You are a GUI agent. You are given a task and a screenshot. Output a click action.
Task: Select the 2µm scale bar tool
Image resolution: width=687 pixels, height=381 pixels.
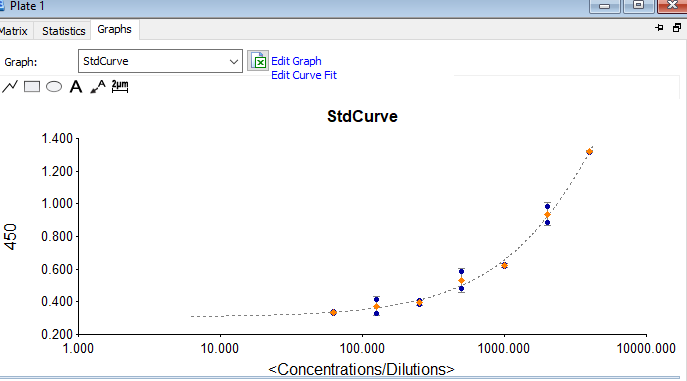[120, 86]
